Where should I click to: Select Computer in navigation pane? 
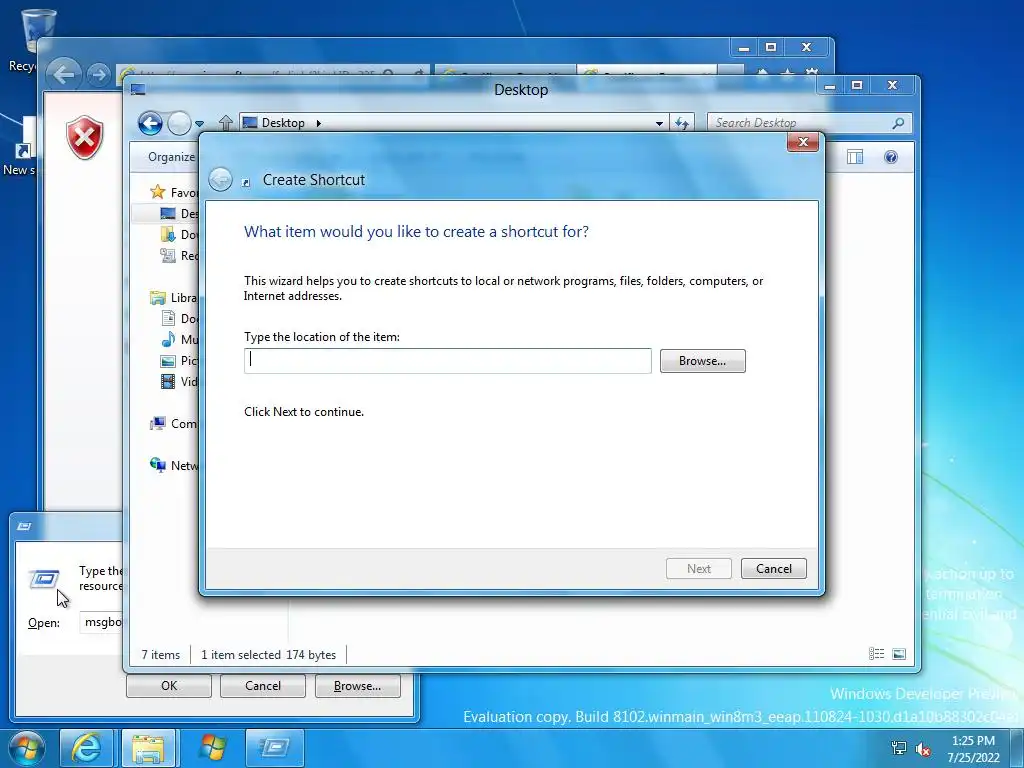click(174, 424)
